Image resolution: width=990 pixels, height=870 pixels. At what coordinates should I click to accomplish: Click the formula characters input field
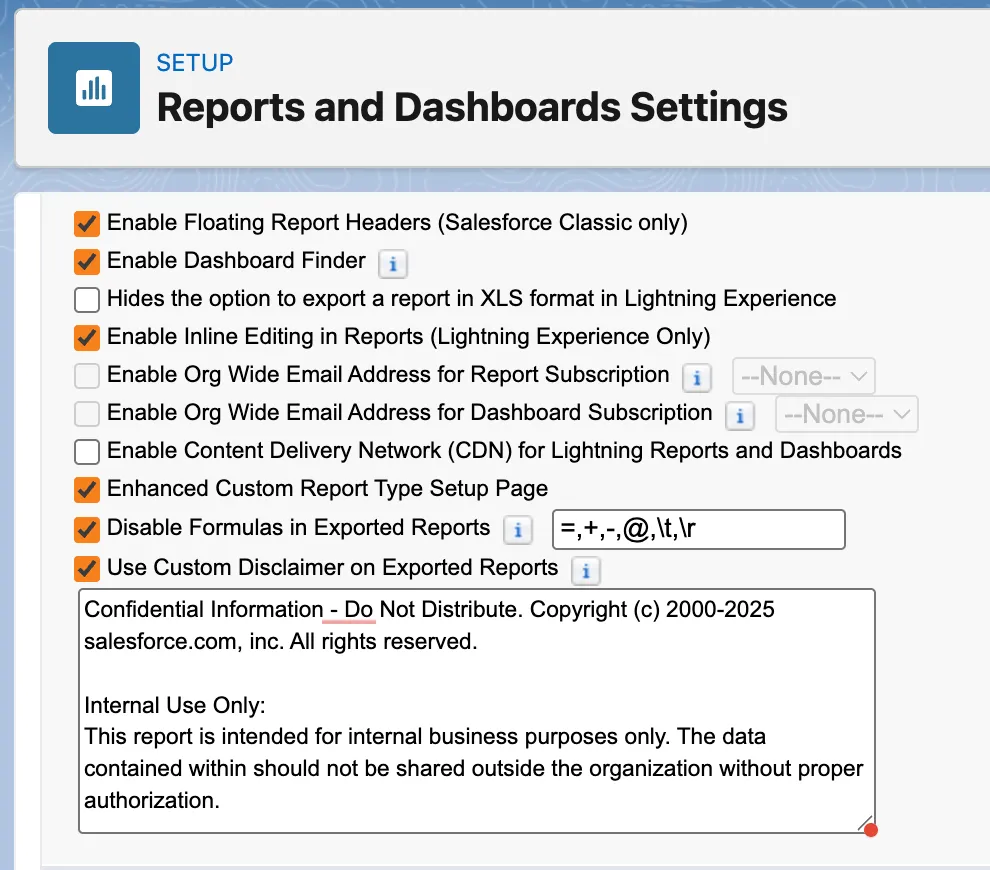coord(698,530)
